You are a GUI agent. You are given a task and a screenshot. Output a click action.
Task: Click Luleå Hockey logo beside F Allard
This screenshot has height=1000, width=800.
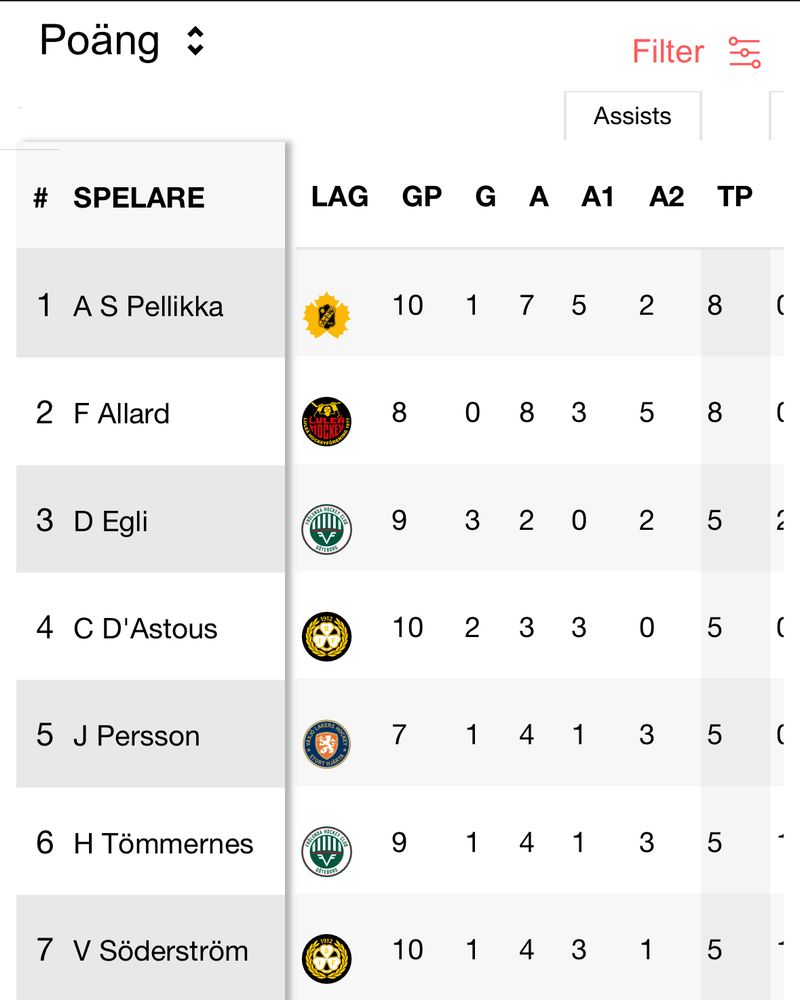327,422
